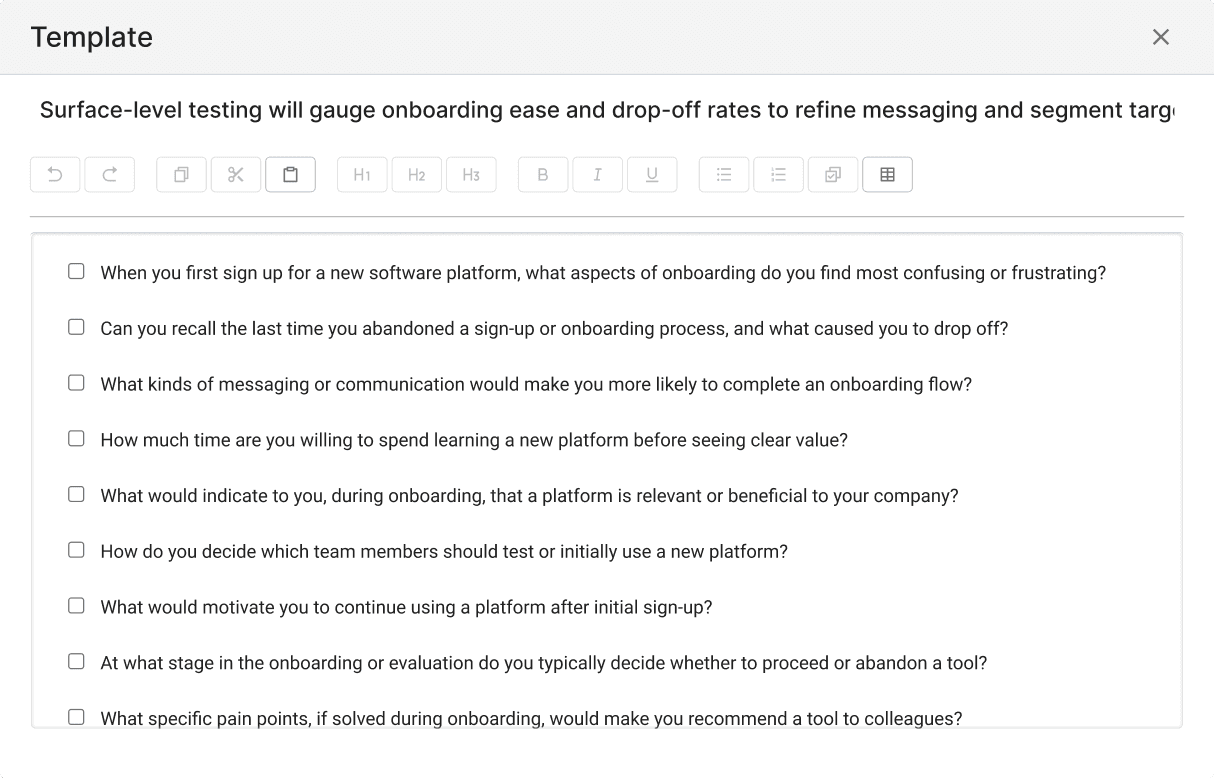The height and width of the screenshot is (779, 1214).
Task: Click the Cut scissors icon
Action: [236, 175]
